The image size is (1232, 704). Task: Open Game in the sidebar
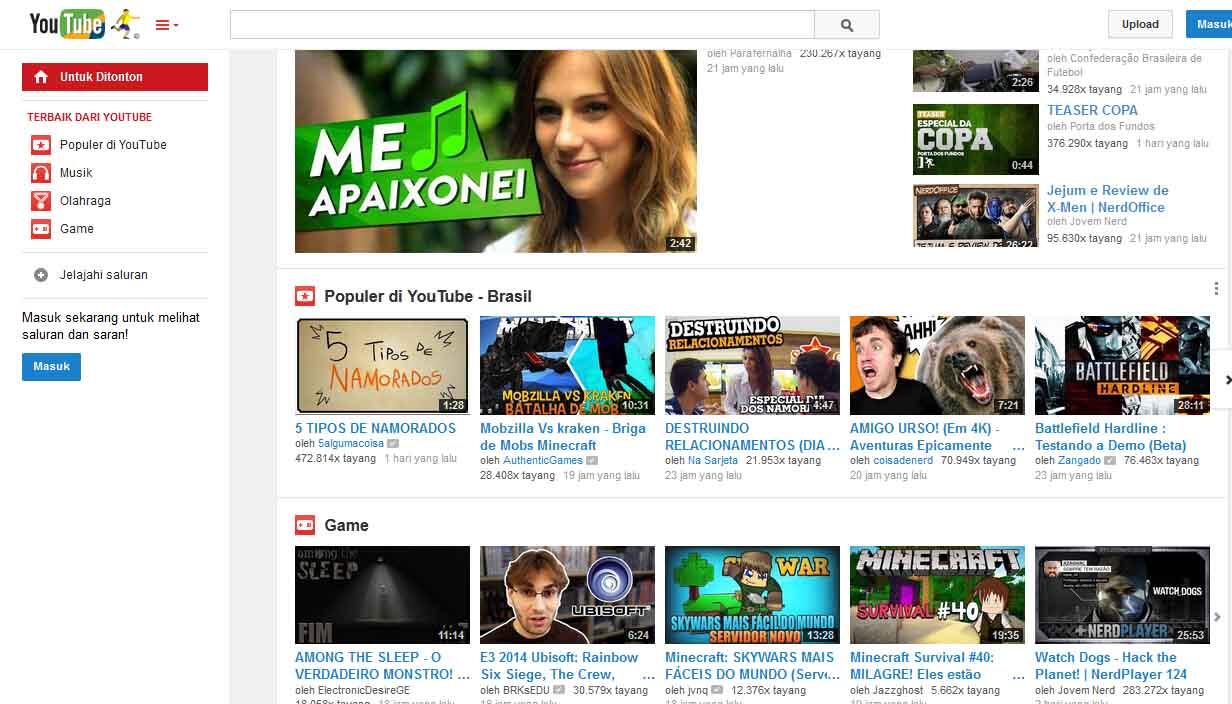pos(77,229)
